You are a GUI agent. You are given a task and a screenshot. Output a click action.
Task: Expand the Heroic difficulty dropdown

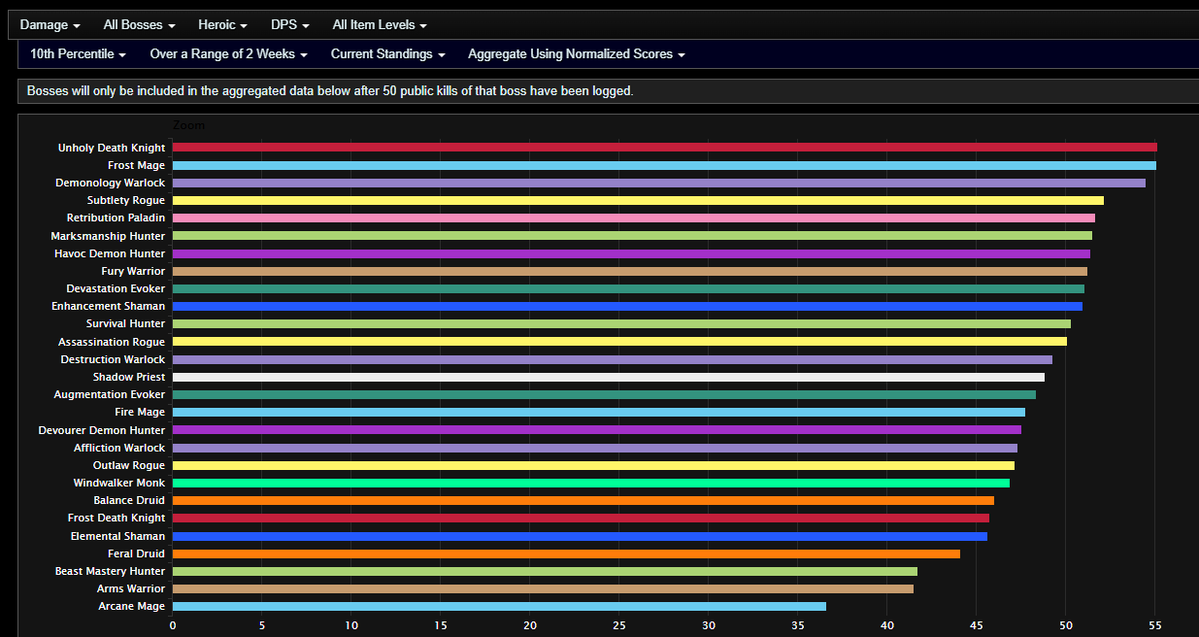coord(223,24)
